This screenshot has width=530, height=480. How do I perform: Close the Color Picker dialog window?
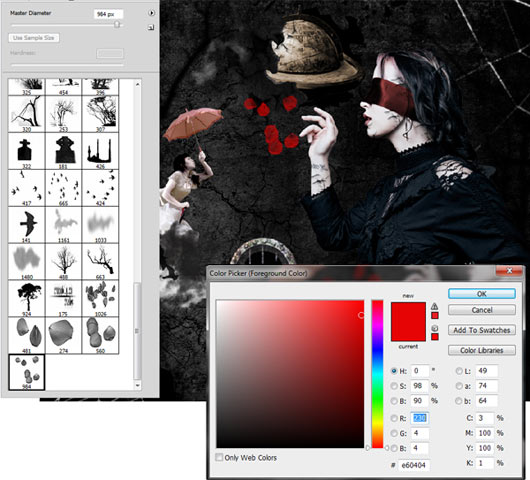[x=510, y=270]
